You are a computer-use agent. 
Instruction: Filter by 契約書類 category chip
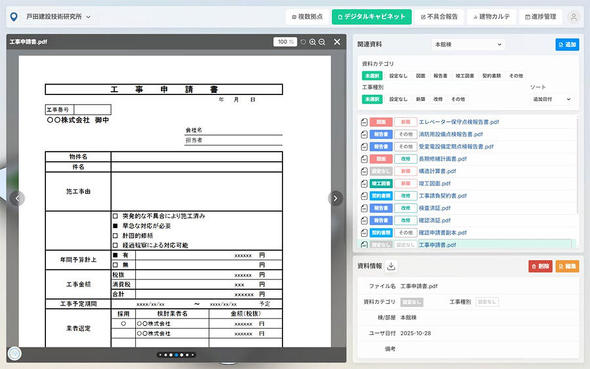(491, 76)
